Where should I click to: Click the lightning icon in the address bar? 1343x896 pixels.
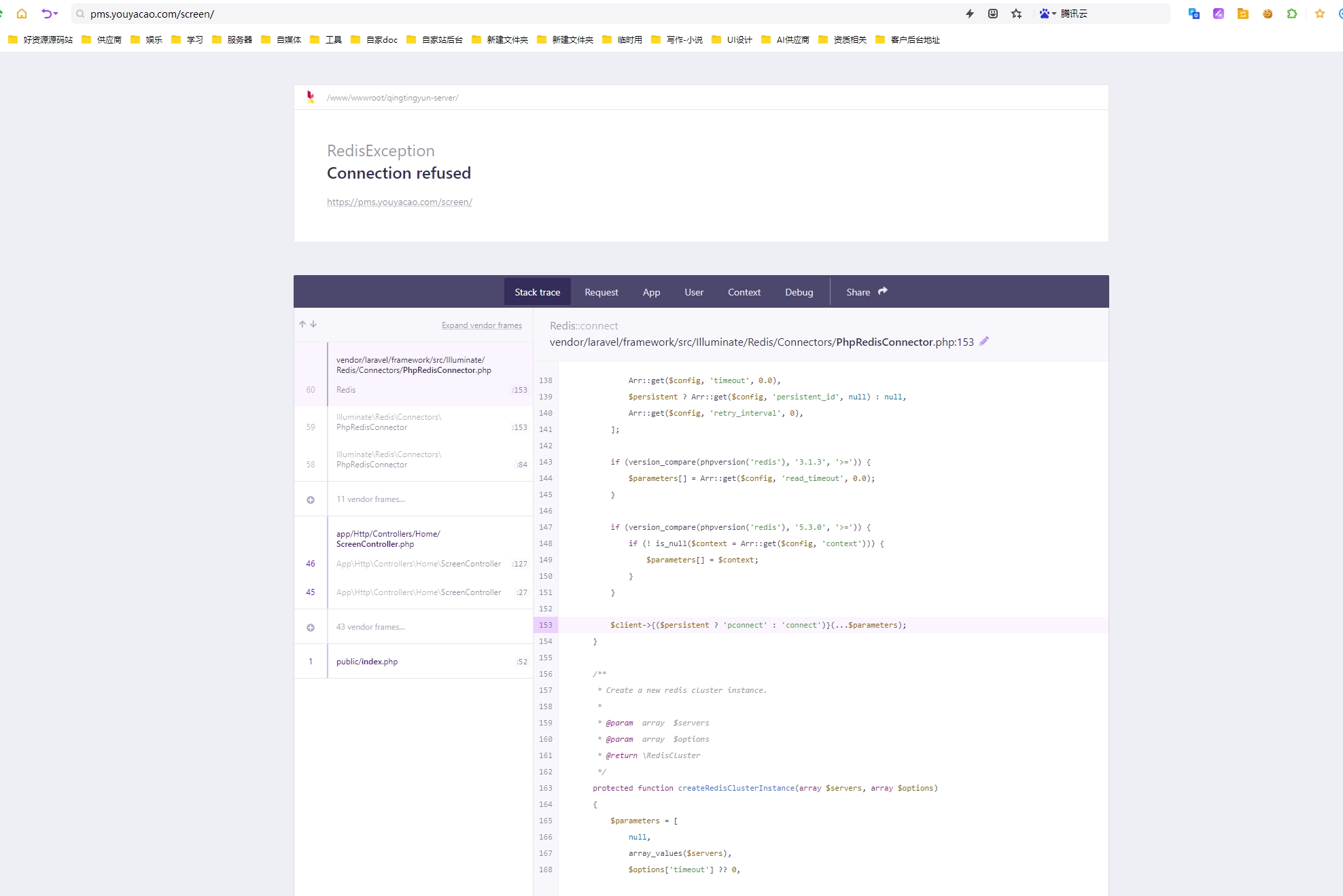tap(970, 14)
